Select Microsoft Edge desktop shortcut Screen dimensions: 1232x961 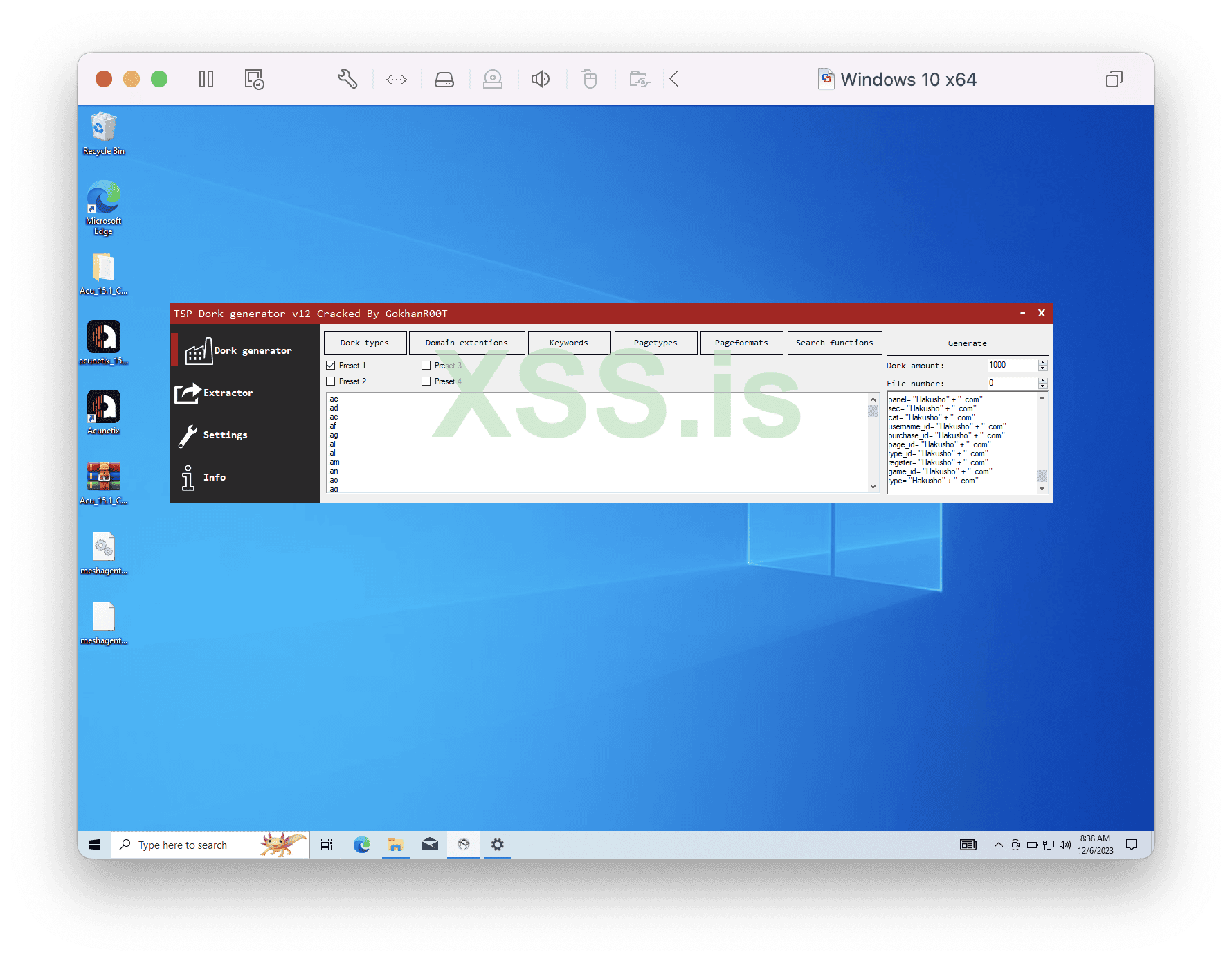pyautogui.click(x=104, y=208)
